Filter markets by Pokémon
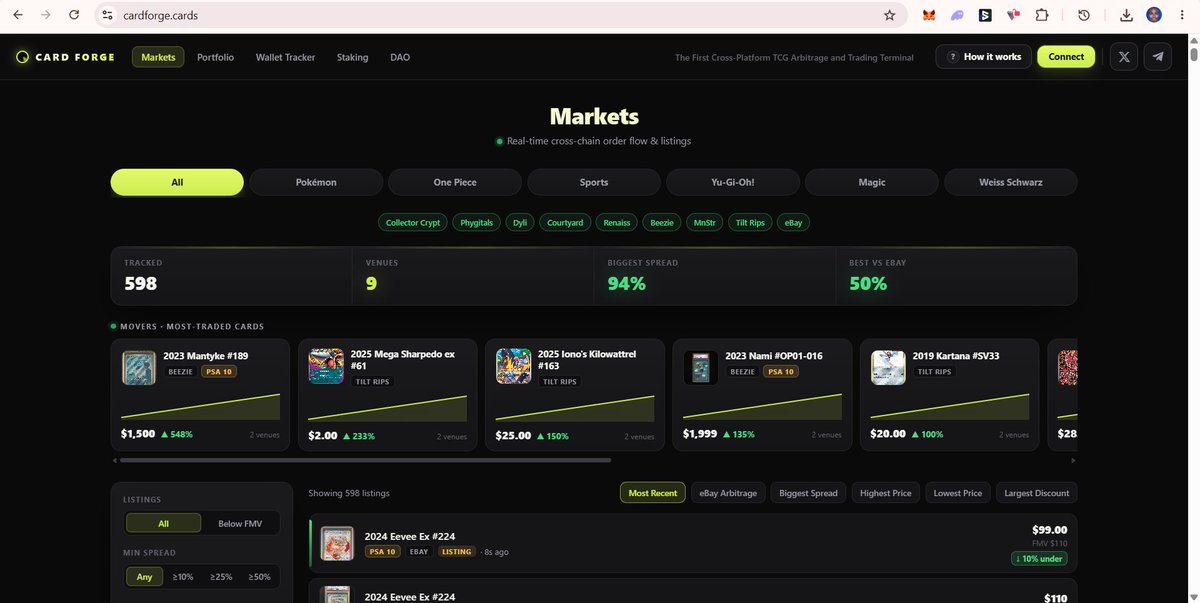The width and height of the screenshot is (1200, 603). click(x=316, y=182)
